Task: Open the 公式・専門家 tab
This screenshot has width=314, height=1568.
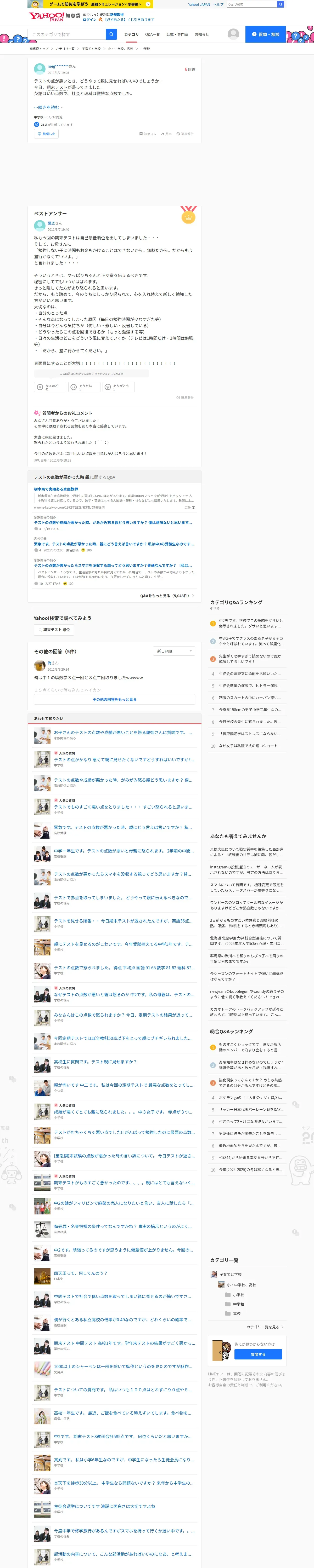Action: click(177, 35)
